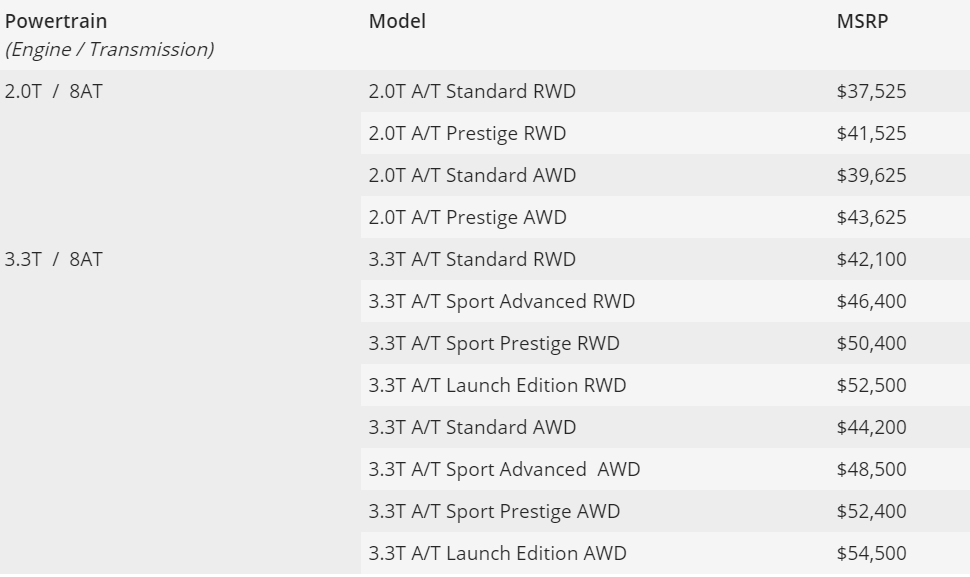Click the $37,525 MSRP price

click(x=871, y=92)
